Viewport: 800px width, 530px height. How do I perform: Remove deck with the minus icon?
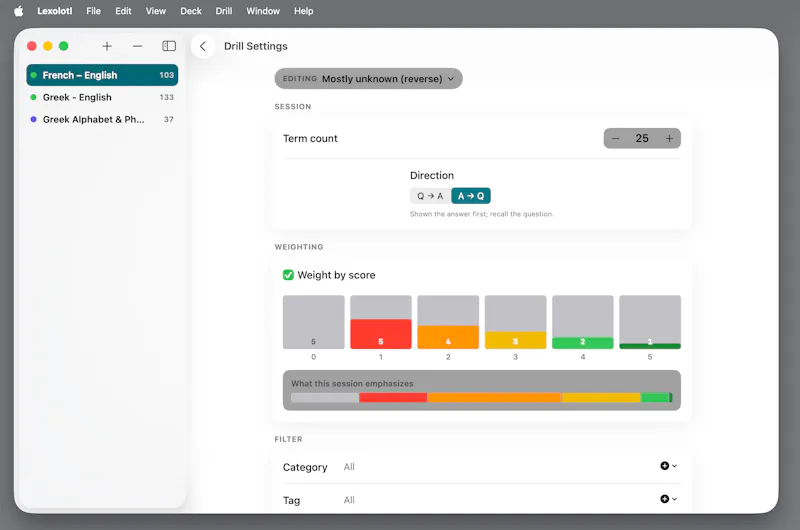click(137, 46)
